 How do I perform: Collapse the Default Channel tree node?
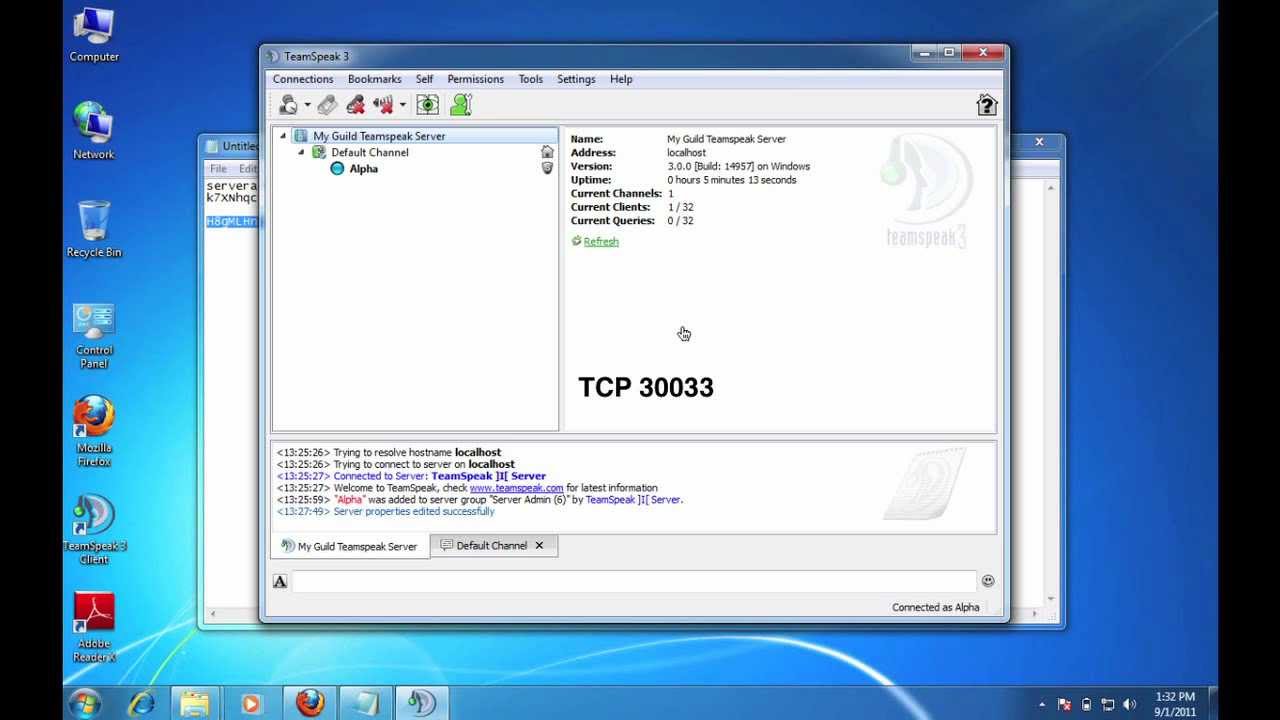[x=301, y=153]
